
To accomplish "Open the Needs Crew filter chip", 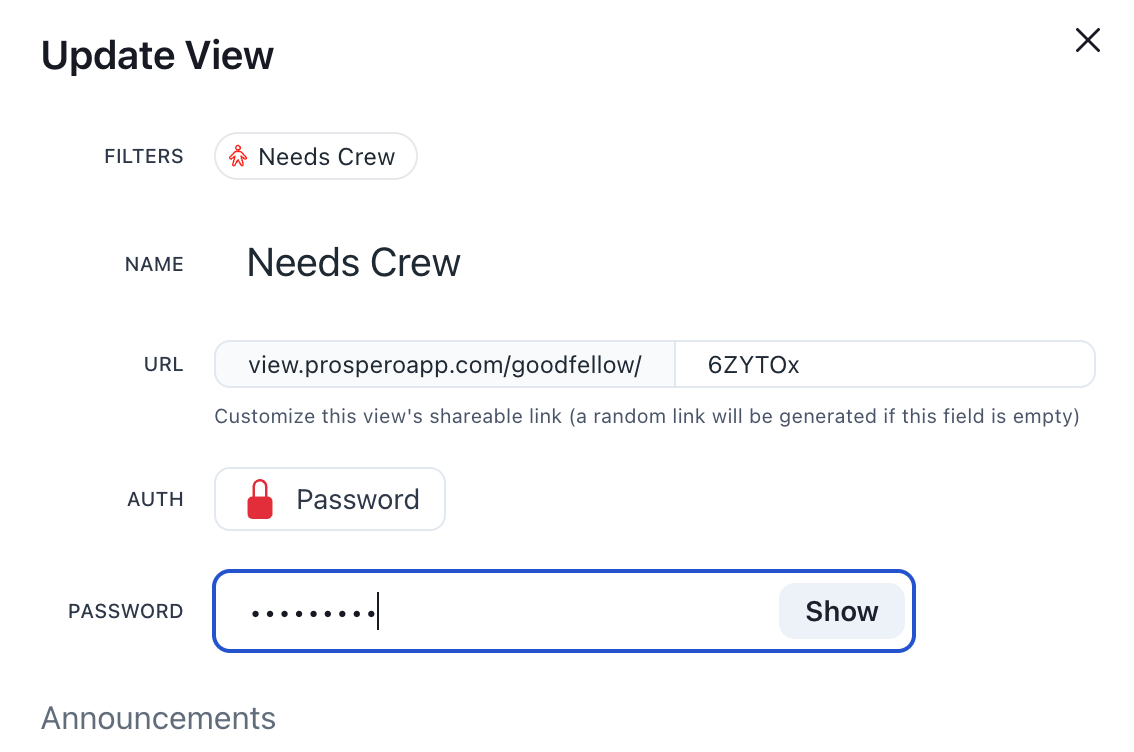I will (315, 156).
